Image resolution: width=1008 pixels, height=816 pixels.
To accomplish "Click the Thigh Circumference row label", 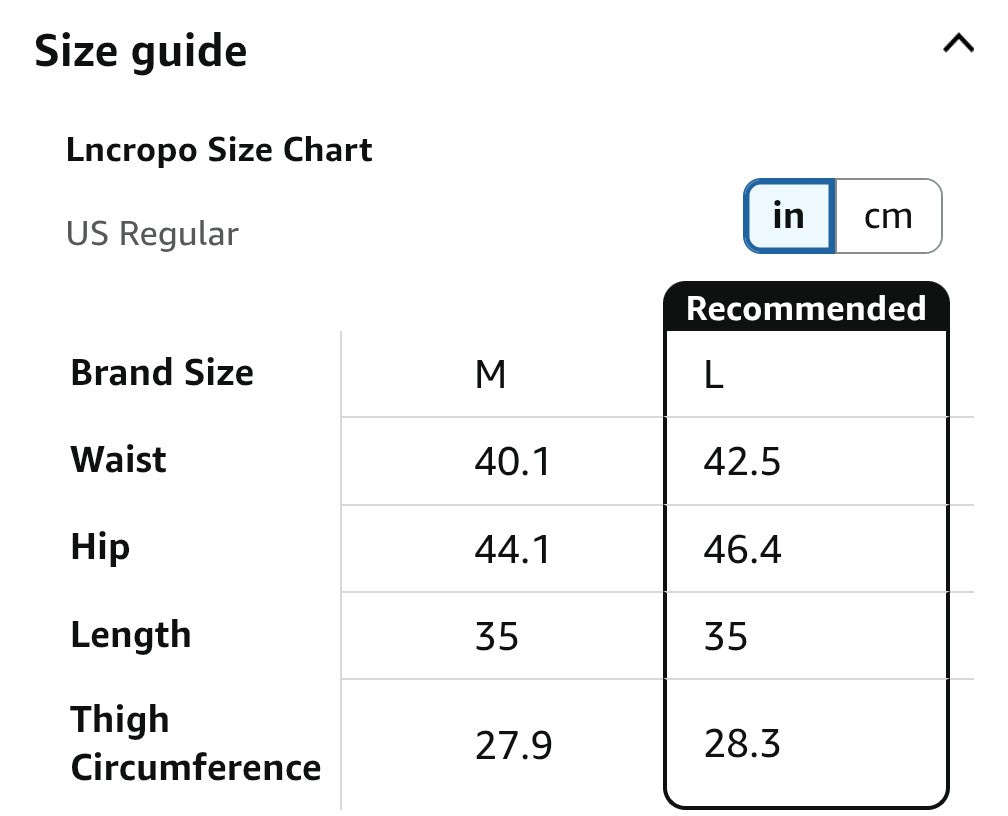I will pos(195,743).
